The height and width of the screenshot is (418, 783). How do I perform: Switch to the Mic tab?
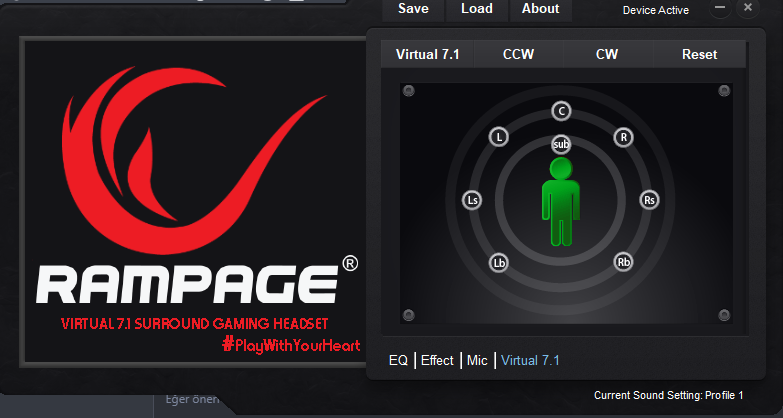tap(477, 361)
